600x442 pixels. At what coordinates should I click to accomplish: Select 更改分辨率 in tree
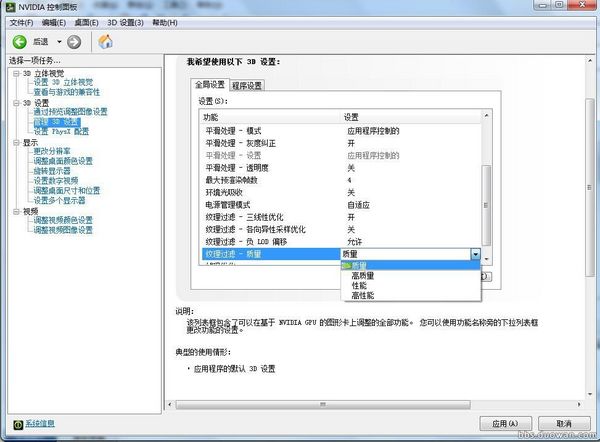52,151
